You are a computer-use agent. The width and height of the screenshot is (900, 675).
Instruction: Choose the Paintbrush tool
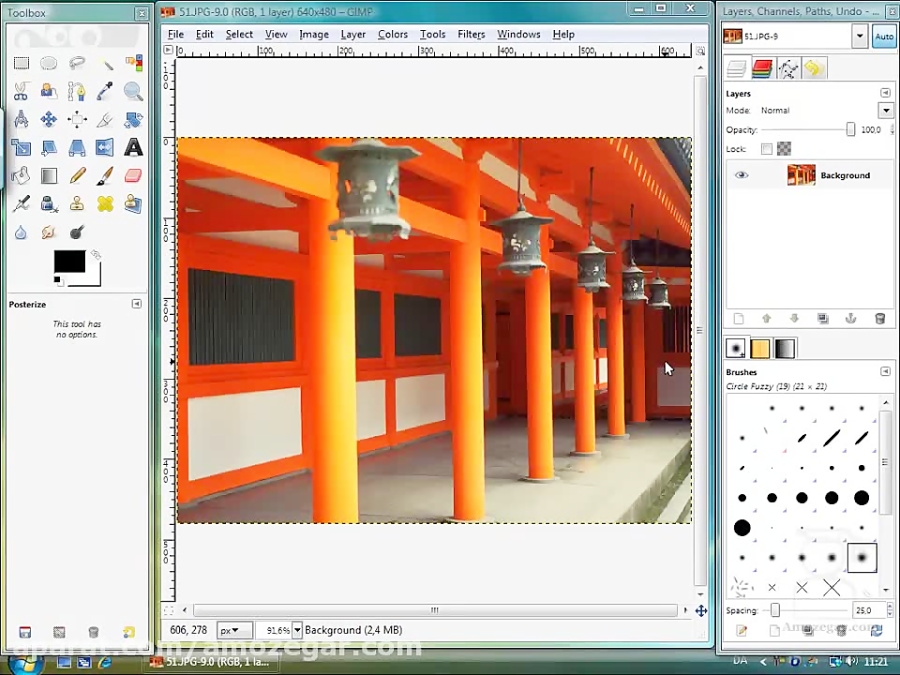pos(105,176)
